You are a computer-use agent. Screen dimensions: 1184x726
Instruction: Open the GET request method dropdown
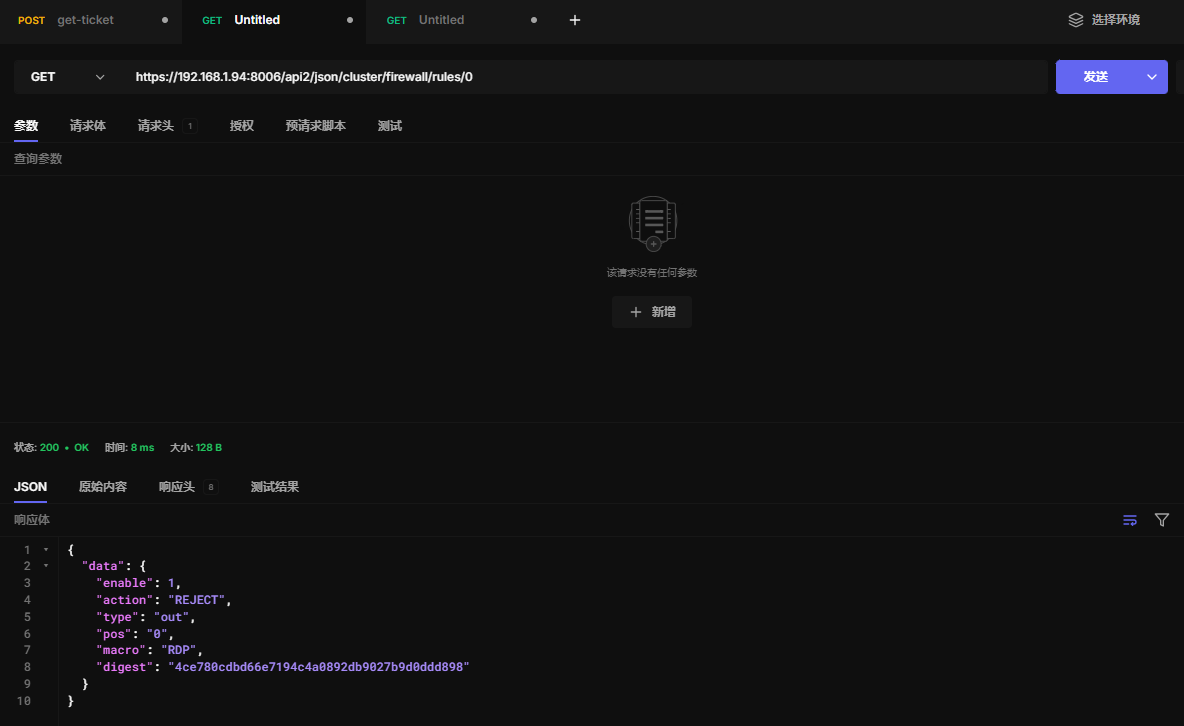pyautogui.click(x=68, y=77)
